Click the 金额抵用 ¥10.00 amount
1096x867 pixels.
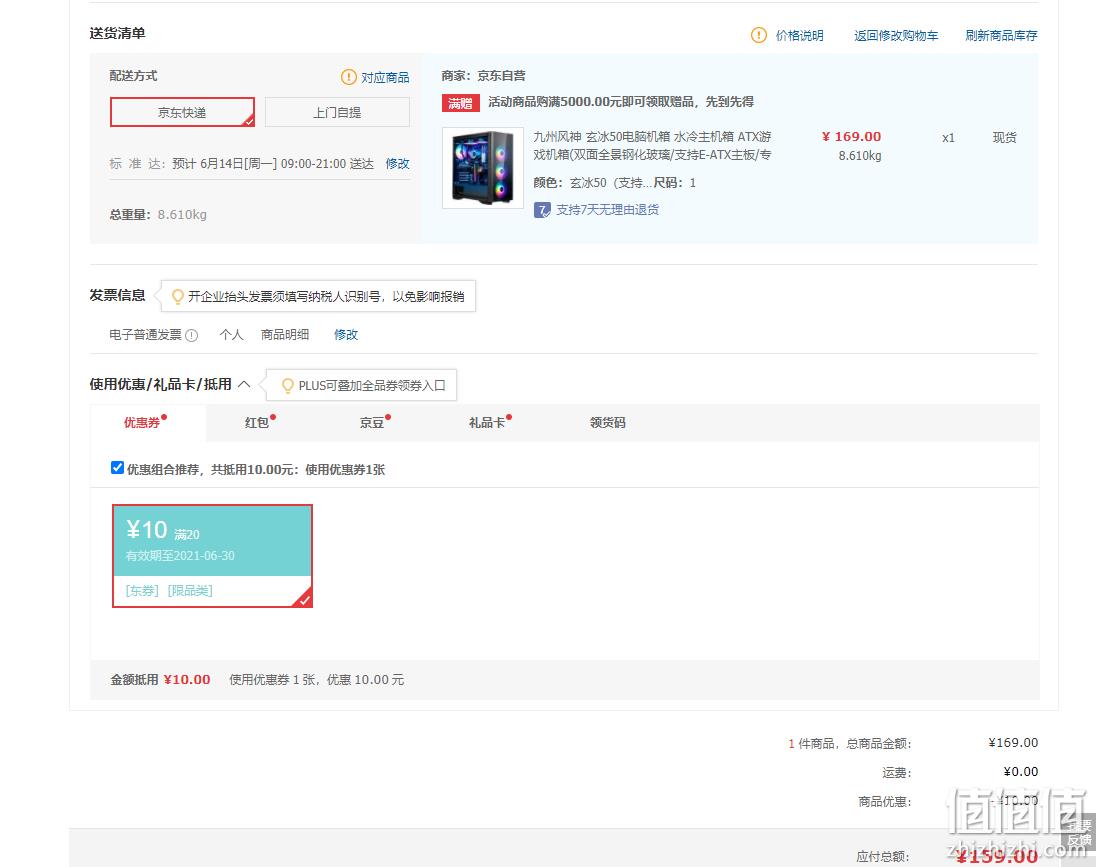point(187,680)
